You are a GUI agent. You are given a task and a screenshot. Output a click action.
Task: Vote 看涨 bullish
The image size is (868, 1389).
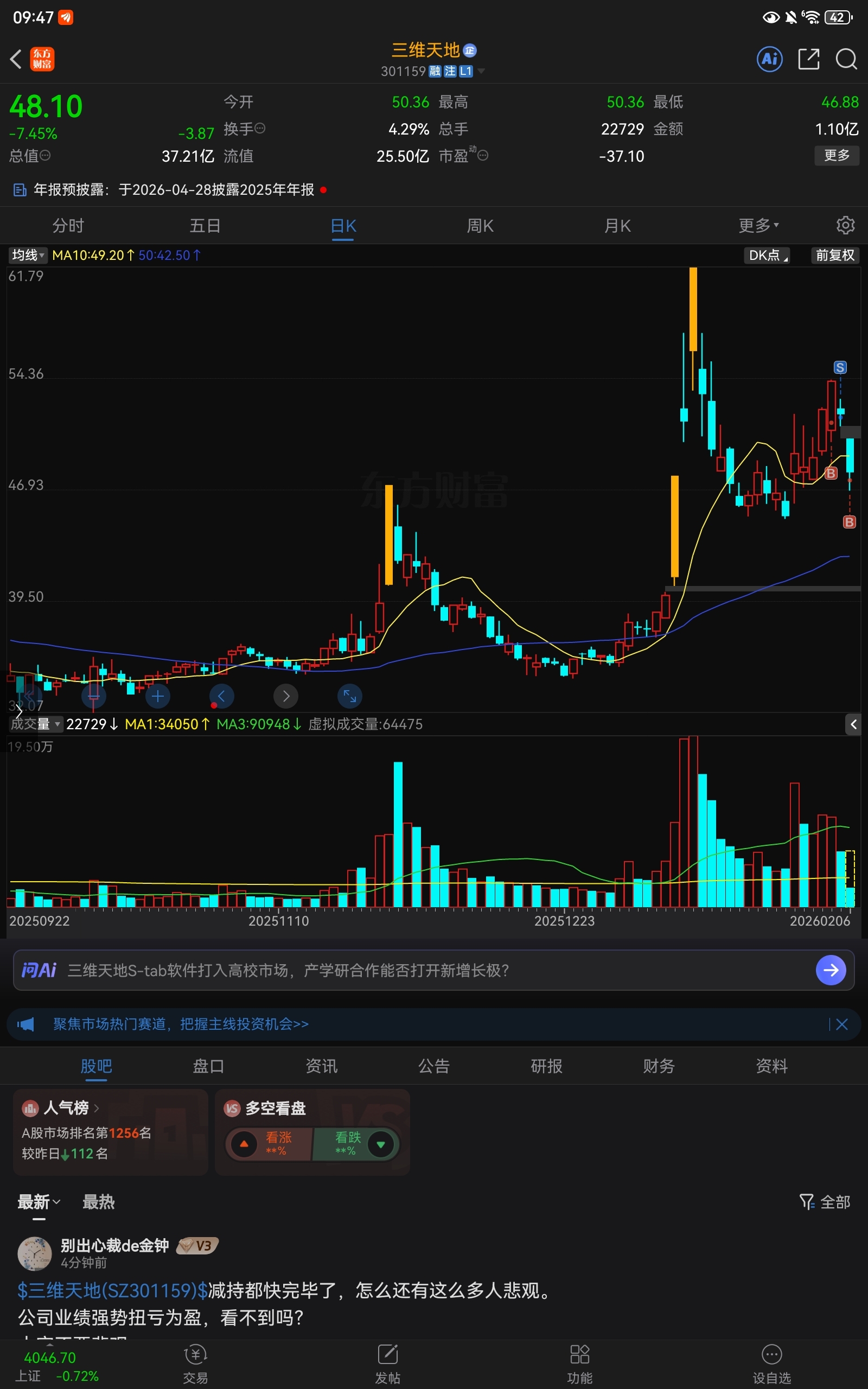269,1144
